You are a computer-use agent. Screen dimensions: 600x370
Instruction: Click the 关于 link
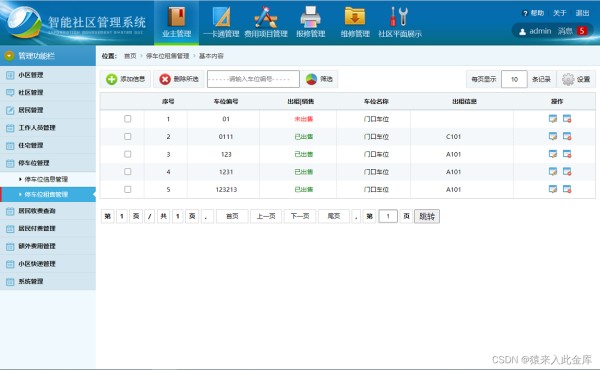(559, 13)
